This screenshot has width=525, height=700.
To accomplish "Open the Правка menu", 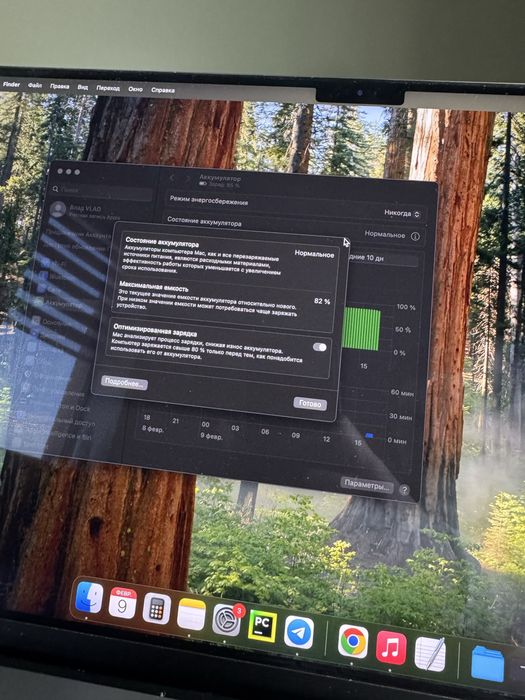I will click(59, 86).
